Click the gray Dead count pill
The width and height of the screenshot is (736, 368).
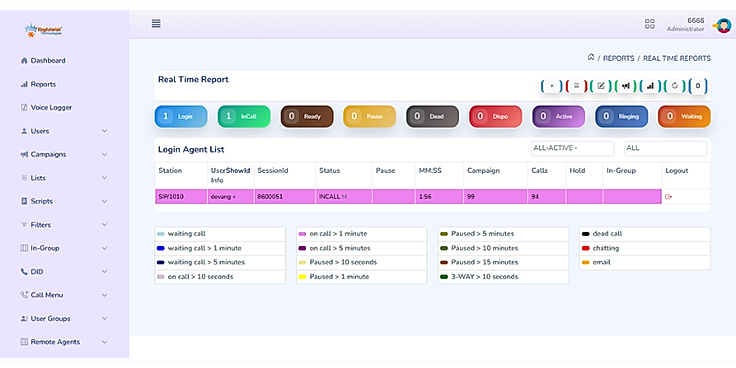point(432,116)
